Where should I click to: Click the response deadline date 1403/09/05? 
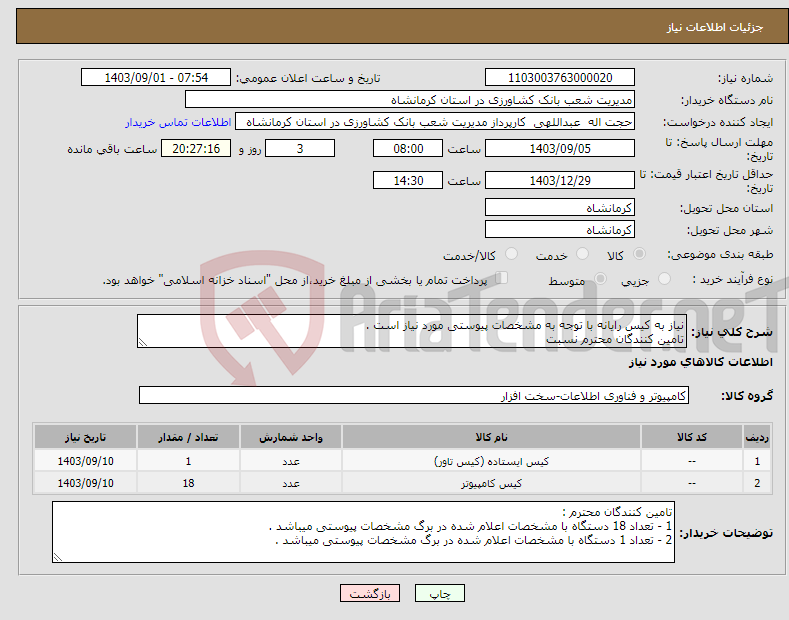[x=560, y=148]
